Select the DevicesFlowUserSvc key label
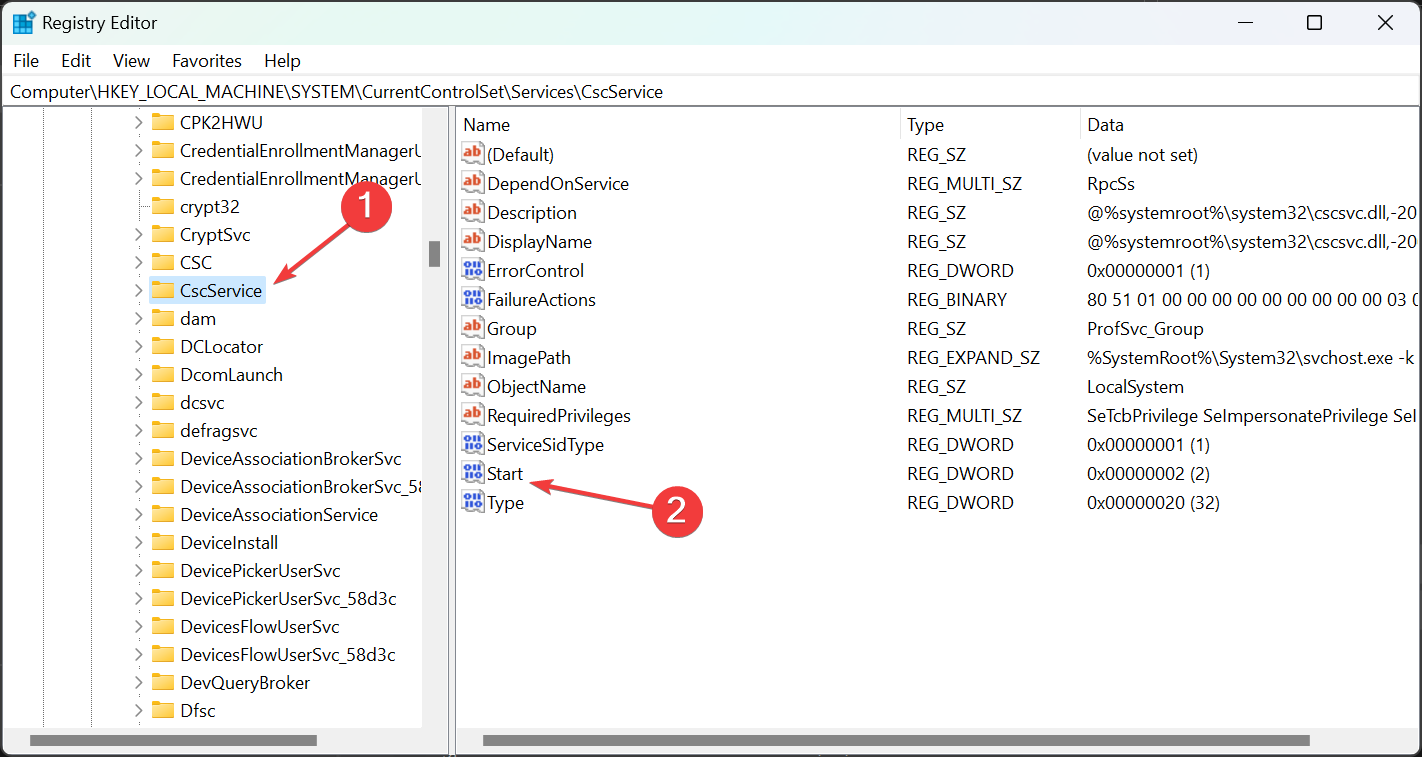Screen dimensions: 1422x757 pyautogui.click(x=260, y=626)
